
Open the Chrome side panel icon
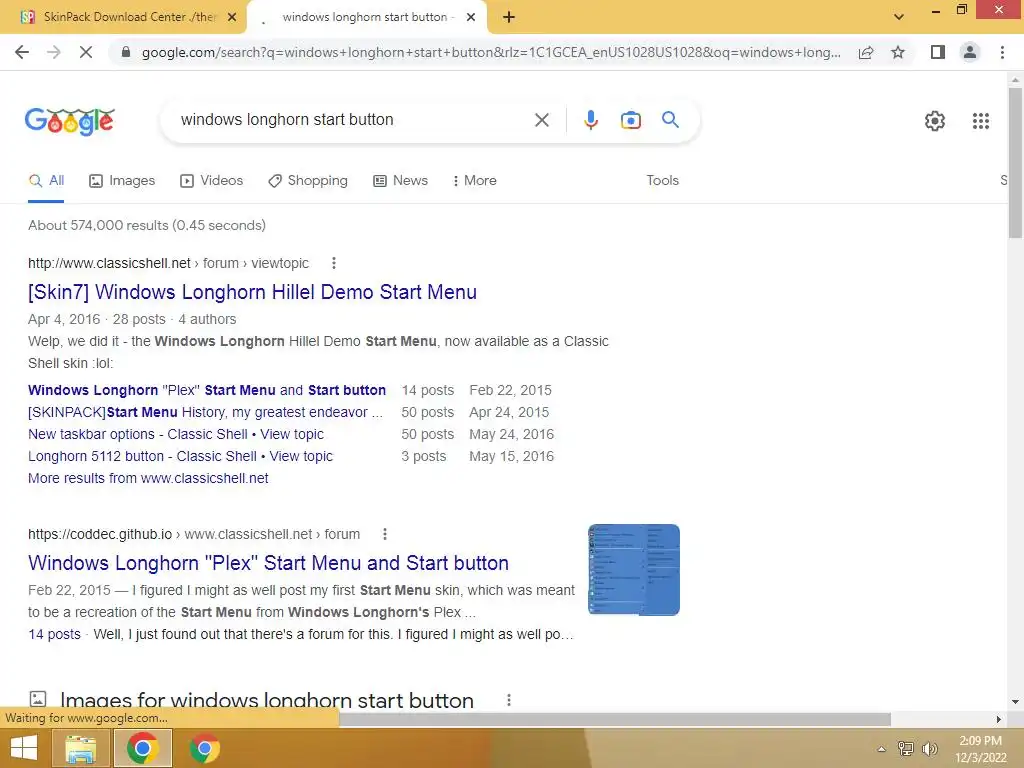click(x=938, y=52)
